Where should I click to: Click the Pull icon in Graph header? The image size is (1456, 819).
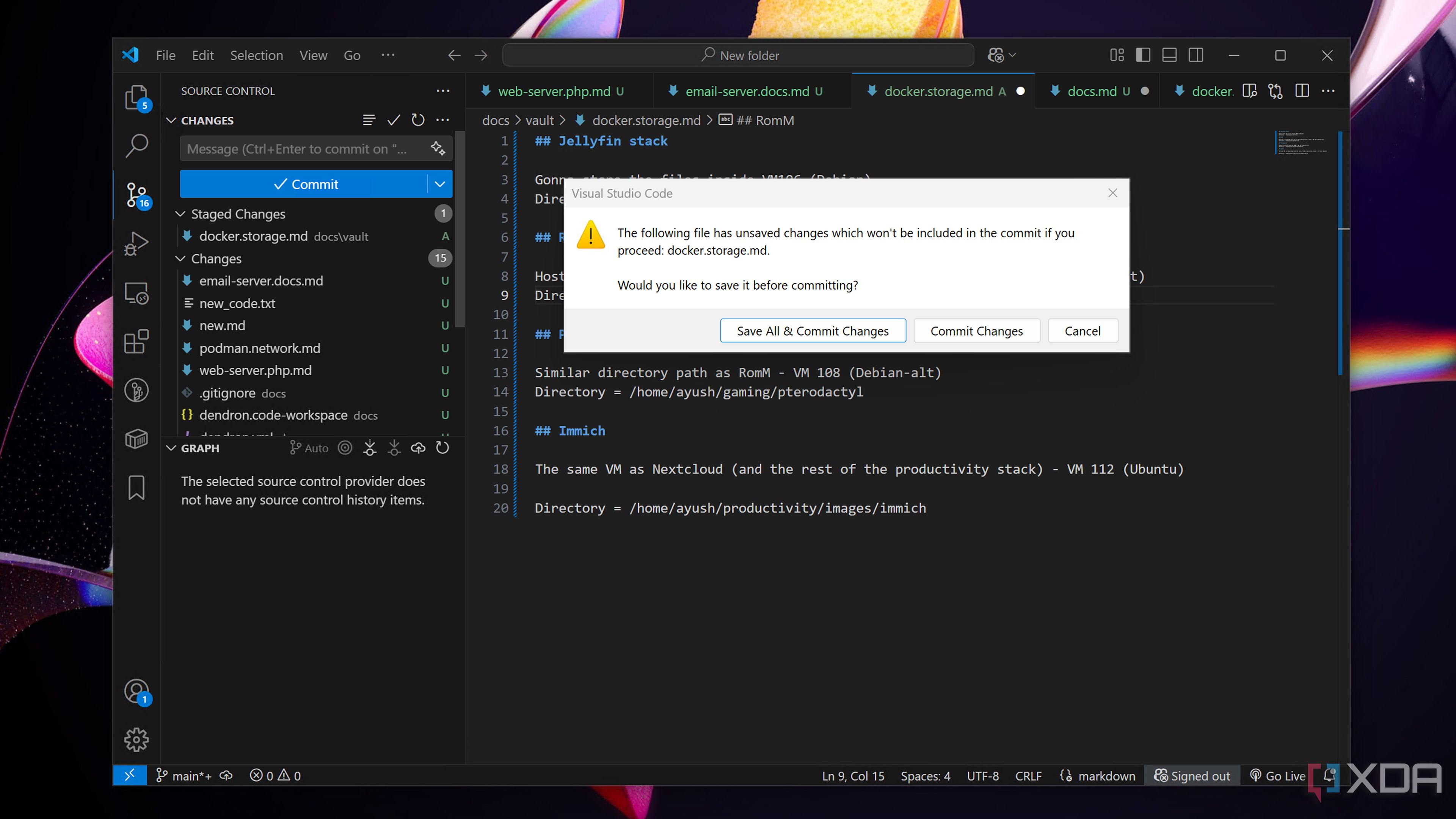point(394,448)
